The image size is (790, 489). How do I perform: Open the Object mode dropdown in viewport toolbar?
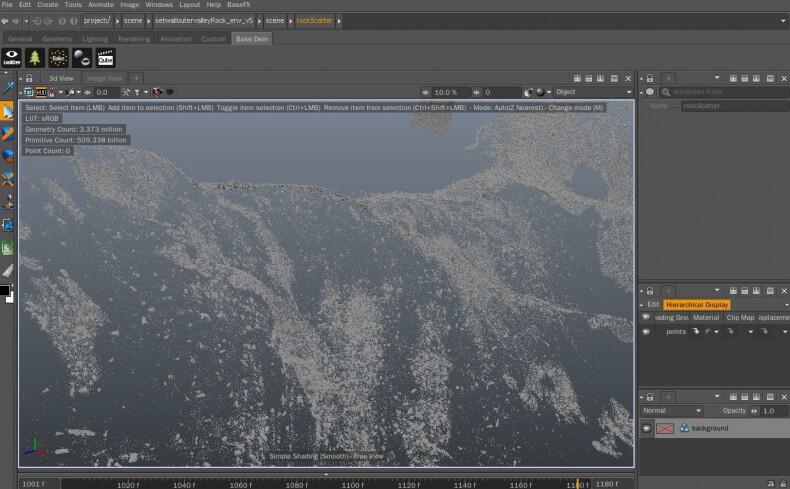(x=592, y=92)
